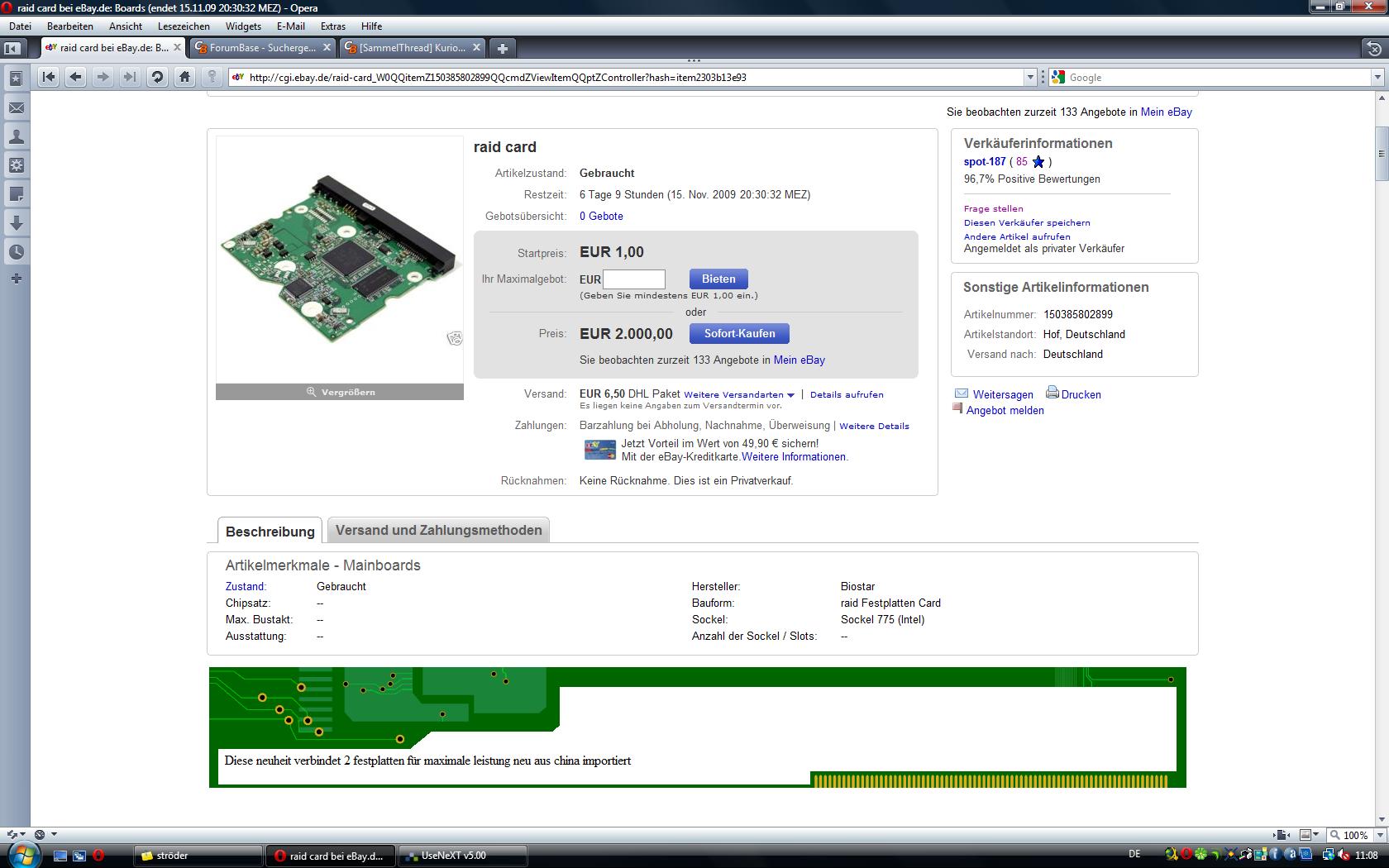Click the Google search field

[x=1218, y=77]
